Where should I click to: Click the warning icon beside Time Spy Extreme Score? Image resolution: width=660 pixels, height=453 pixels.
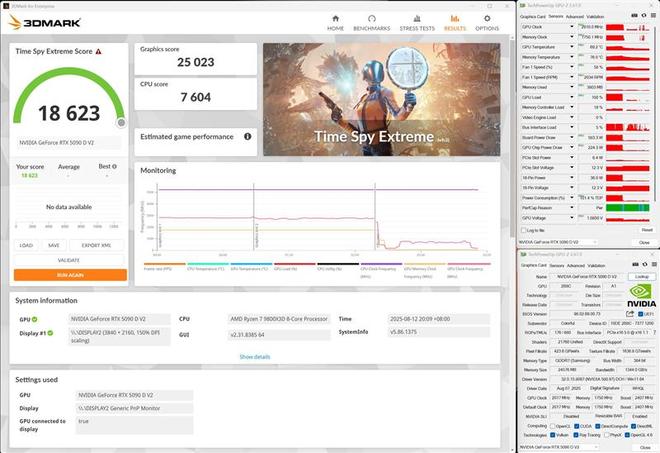[98, 50]
